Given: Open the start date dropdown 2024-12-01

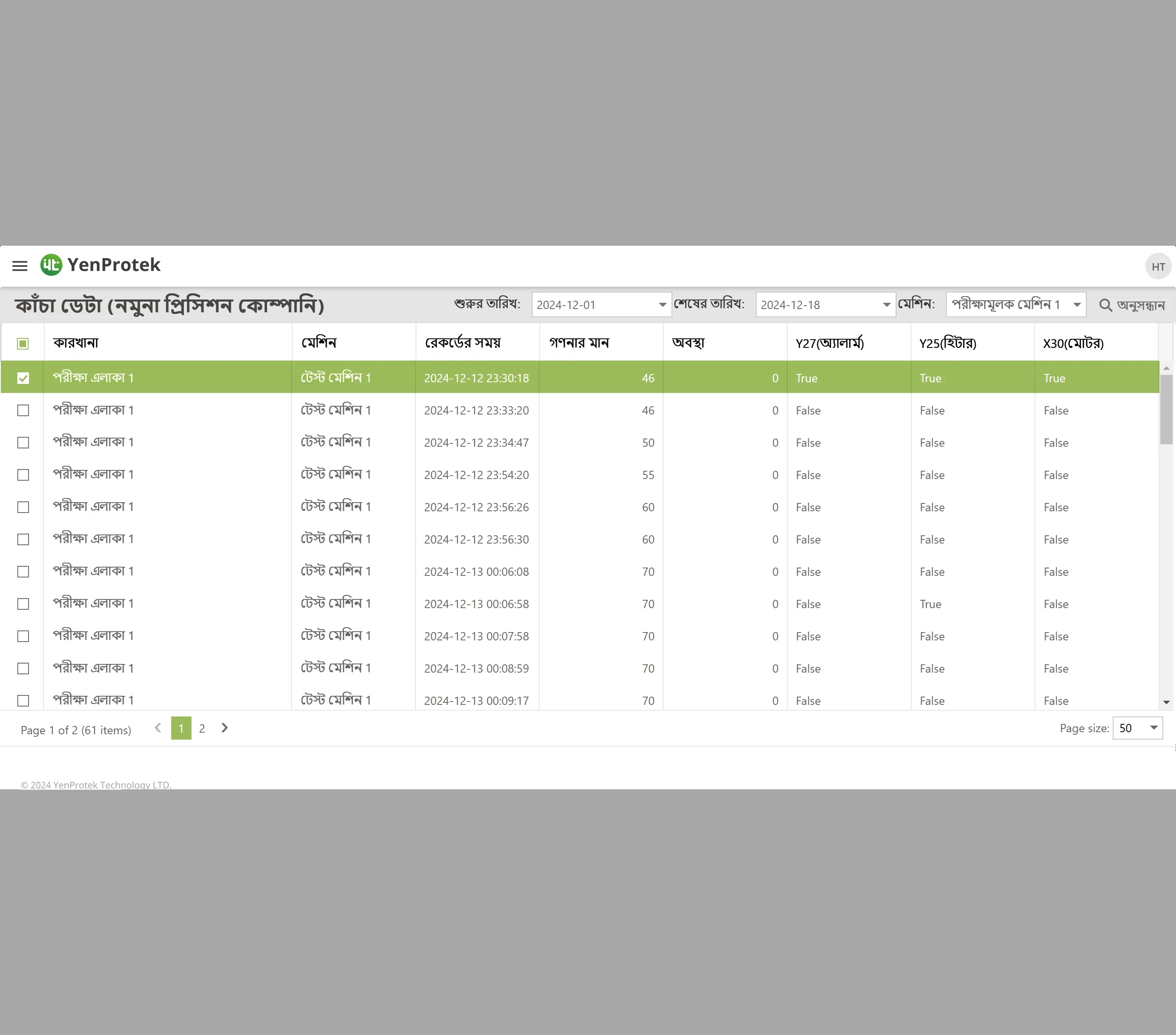Looking at the screenshot, I should [x=662, y=304].
